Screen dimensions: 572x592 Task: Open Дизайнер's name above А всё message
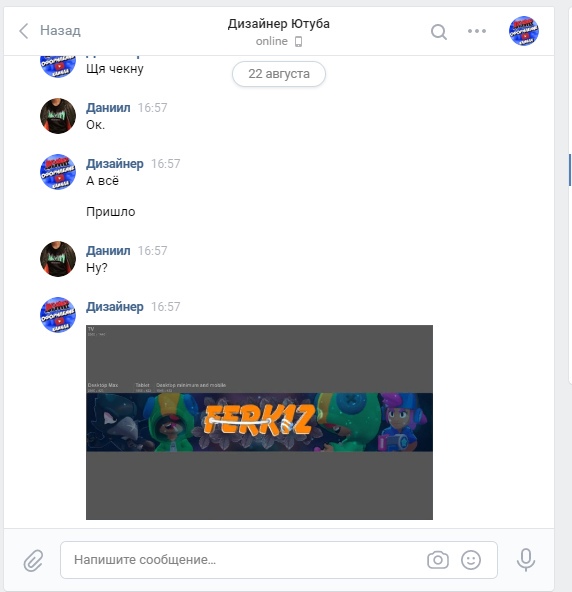pyautogui.click(x=115, y=163)
